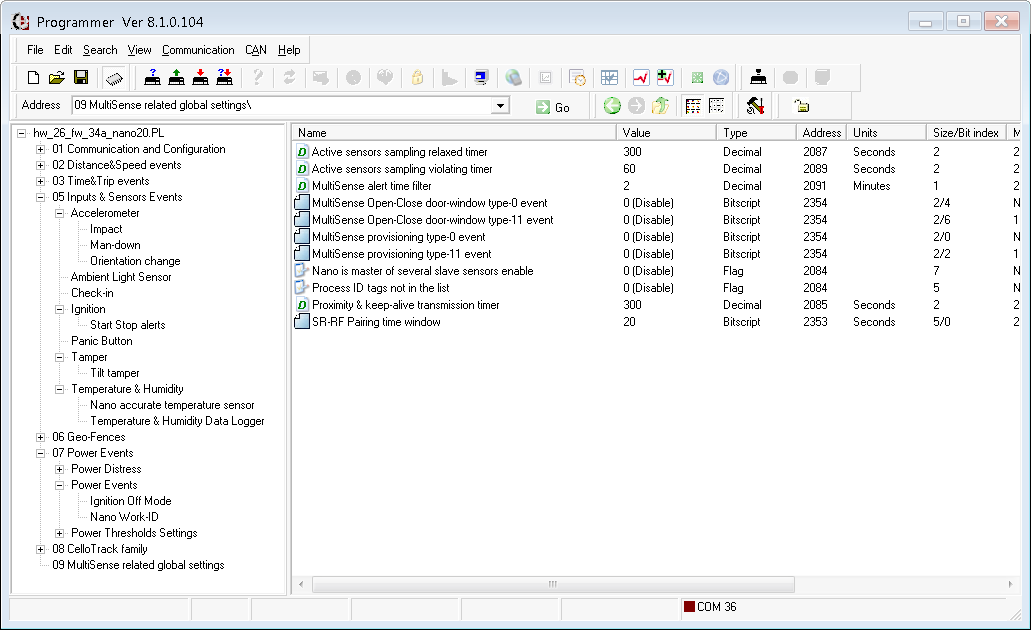Switch to the colored detail list view

point(692,106)
